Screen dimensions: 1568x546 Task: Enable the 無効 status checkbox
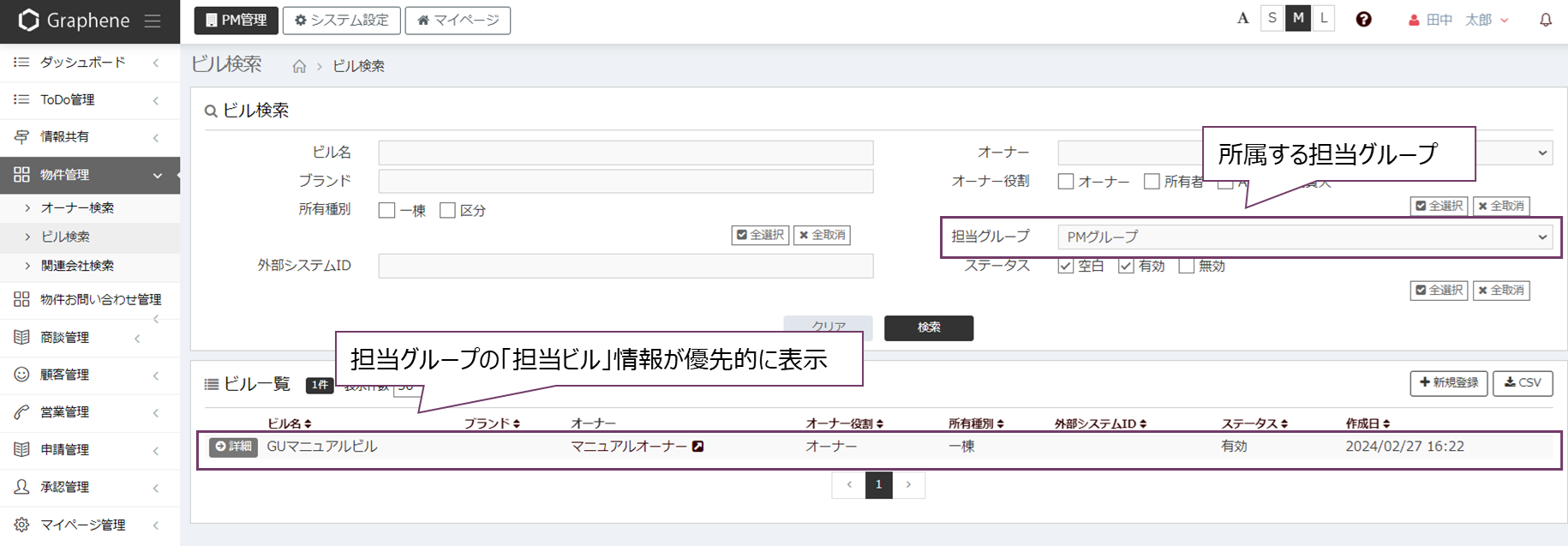[x=1187, y=267]
